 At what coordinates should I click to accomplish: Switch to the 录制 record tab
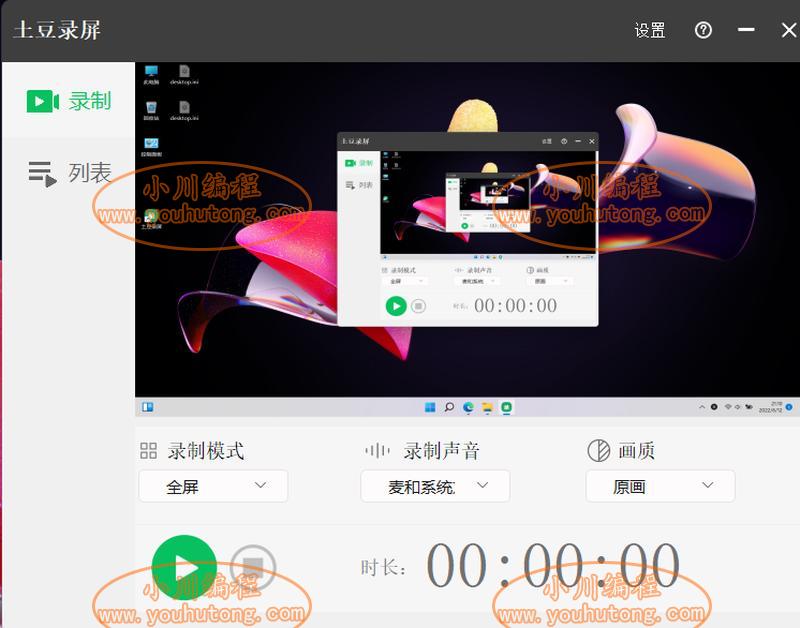68,101
